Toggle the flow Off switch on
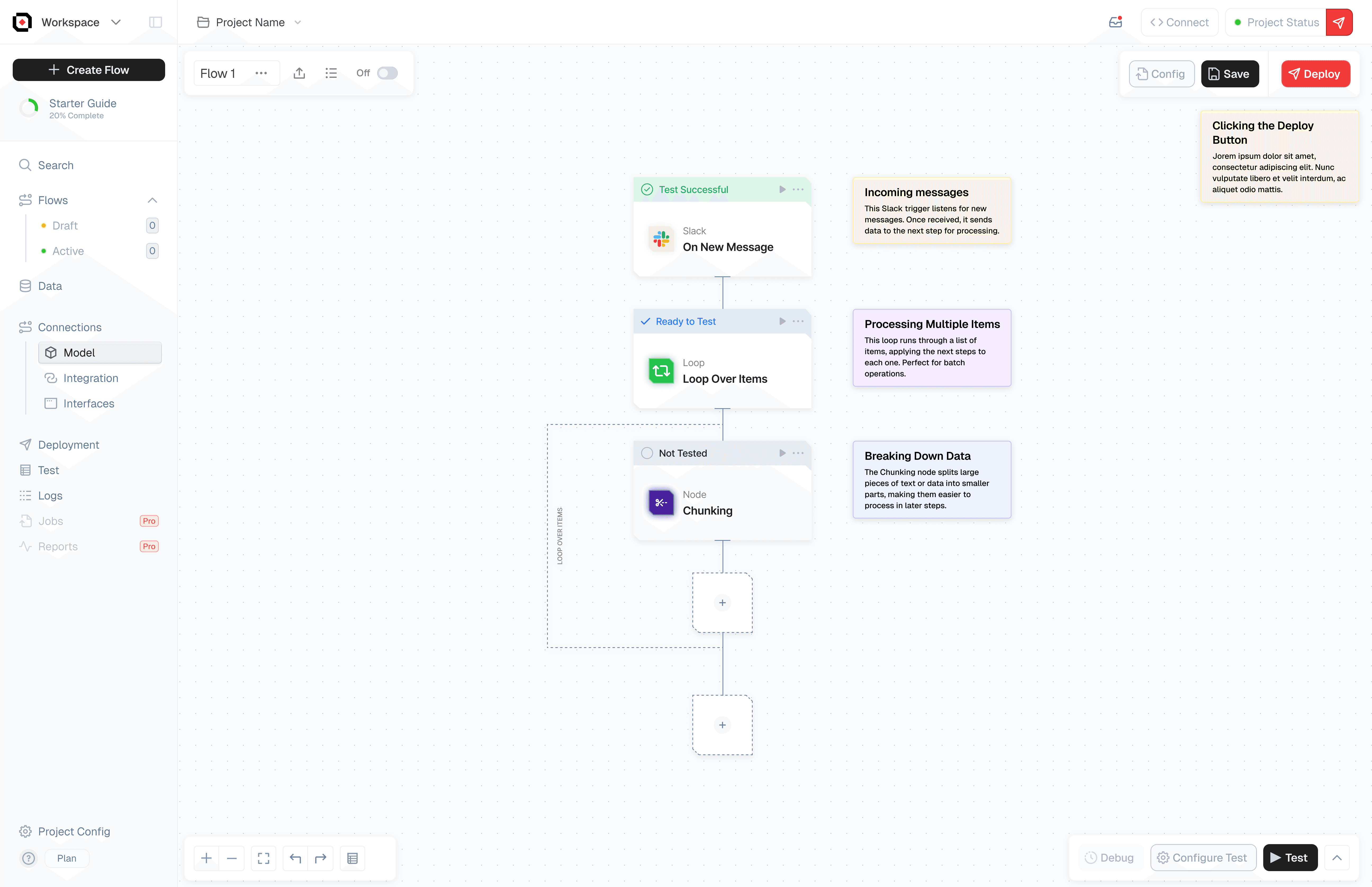Screen dimensions: 1372x887 coord(387,73)
